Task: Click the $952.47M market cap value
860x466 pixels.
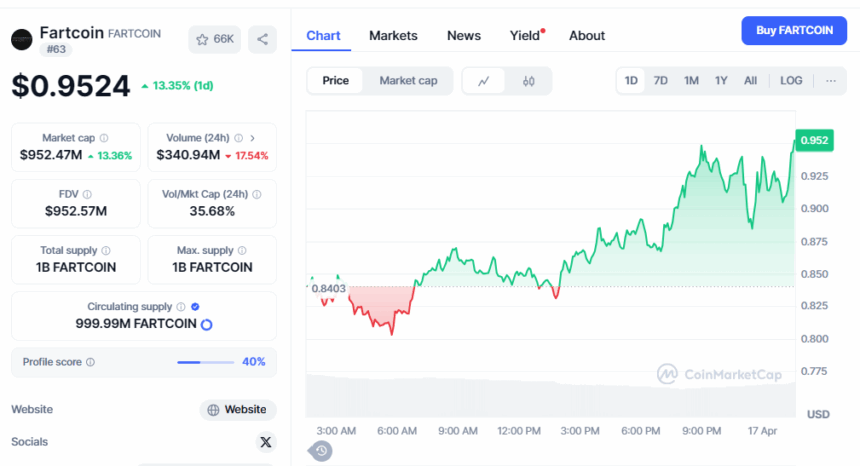Action: 51,155
